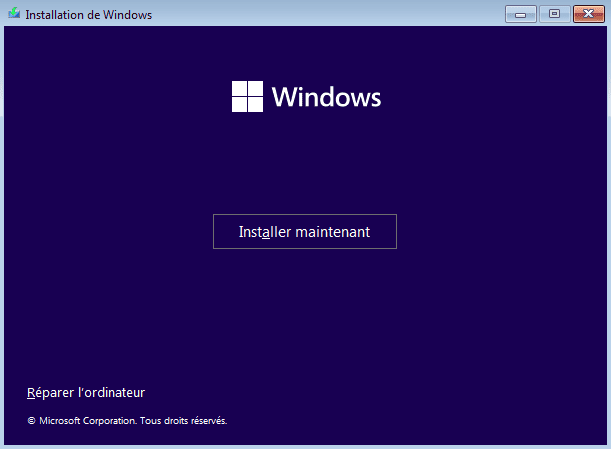Viewport: 611px width, 449px height.
Task: Click the setup icon in title bar
Action: (x=14, y=14)
